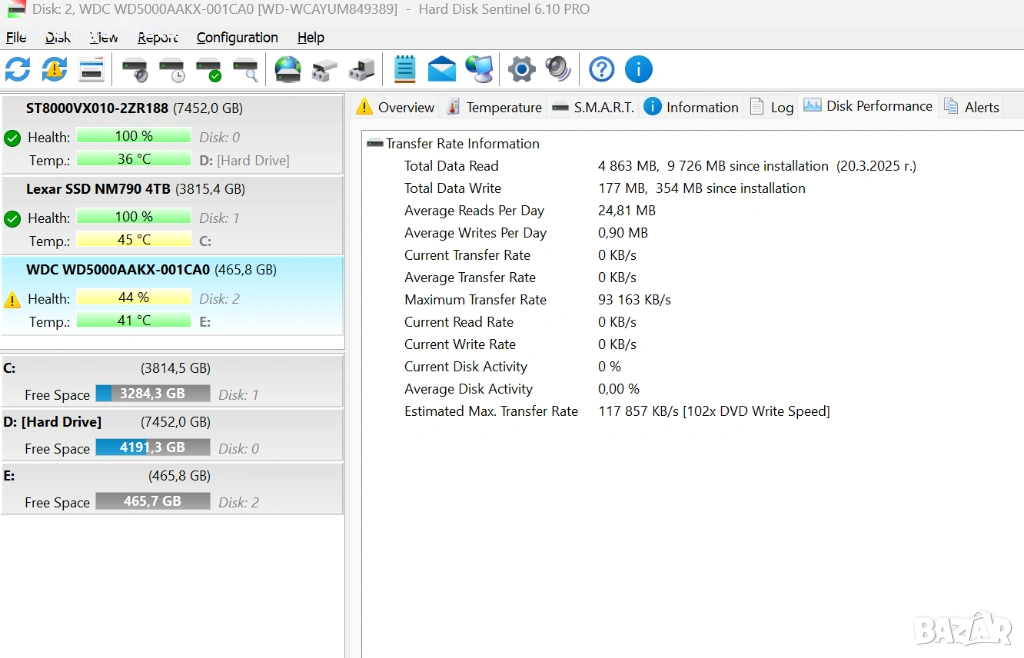Image resolution: width=1024 pixels, height=658 pixels.
Task: Click the C: free space bar
Action: tap(153, 394)
